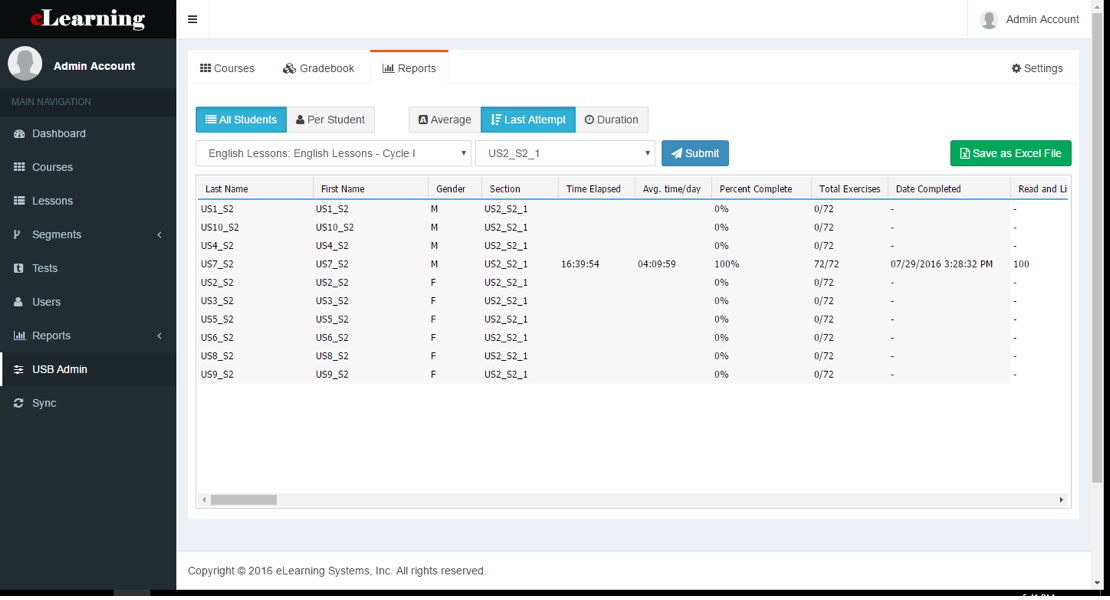Select the Courses sidebar icon
The width and height of the screenshot is (1110, 600).
55,167
